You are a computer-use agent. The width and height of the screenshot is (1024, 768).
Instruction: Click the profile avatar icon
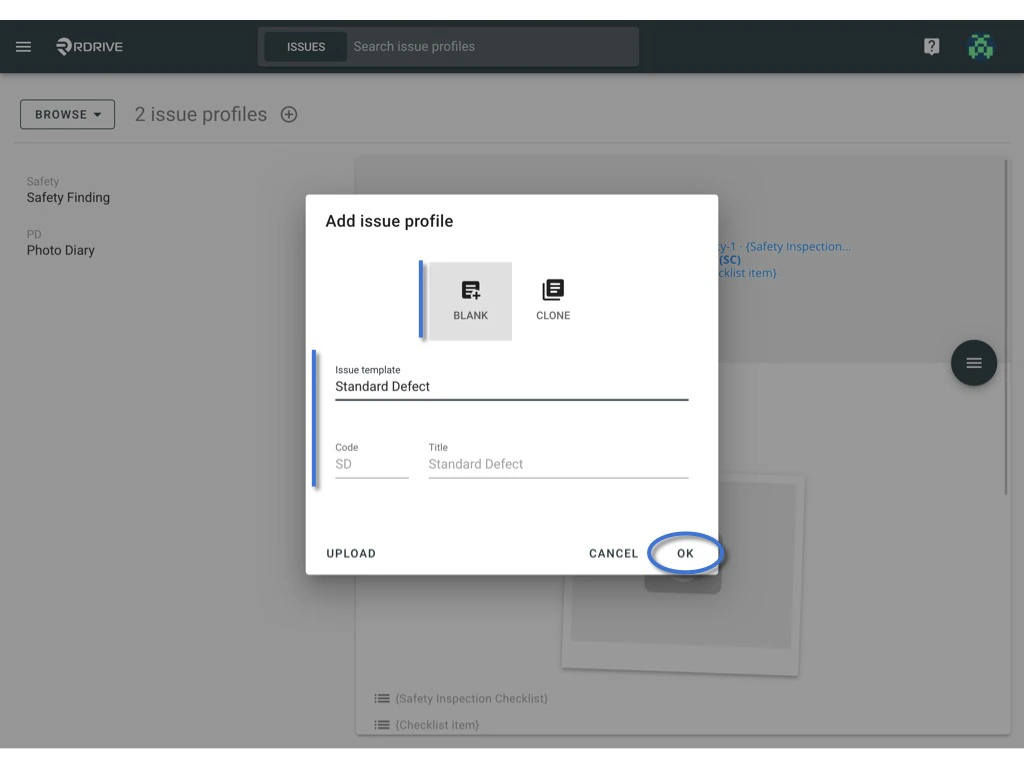(x=981, y=46)
